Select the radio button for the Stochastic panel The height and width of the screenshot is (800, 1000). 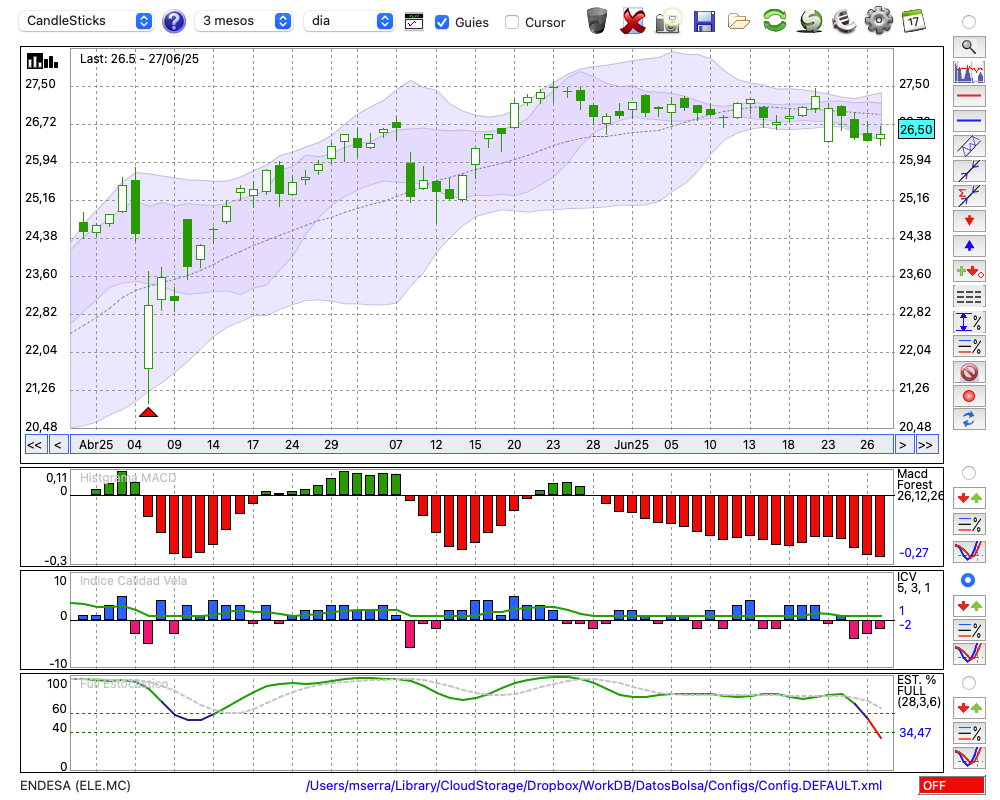969,683
